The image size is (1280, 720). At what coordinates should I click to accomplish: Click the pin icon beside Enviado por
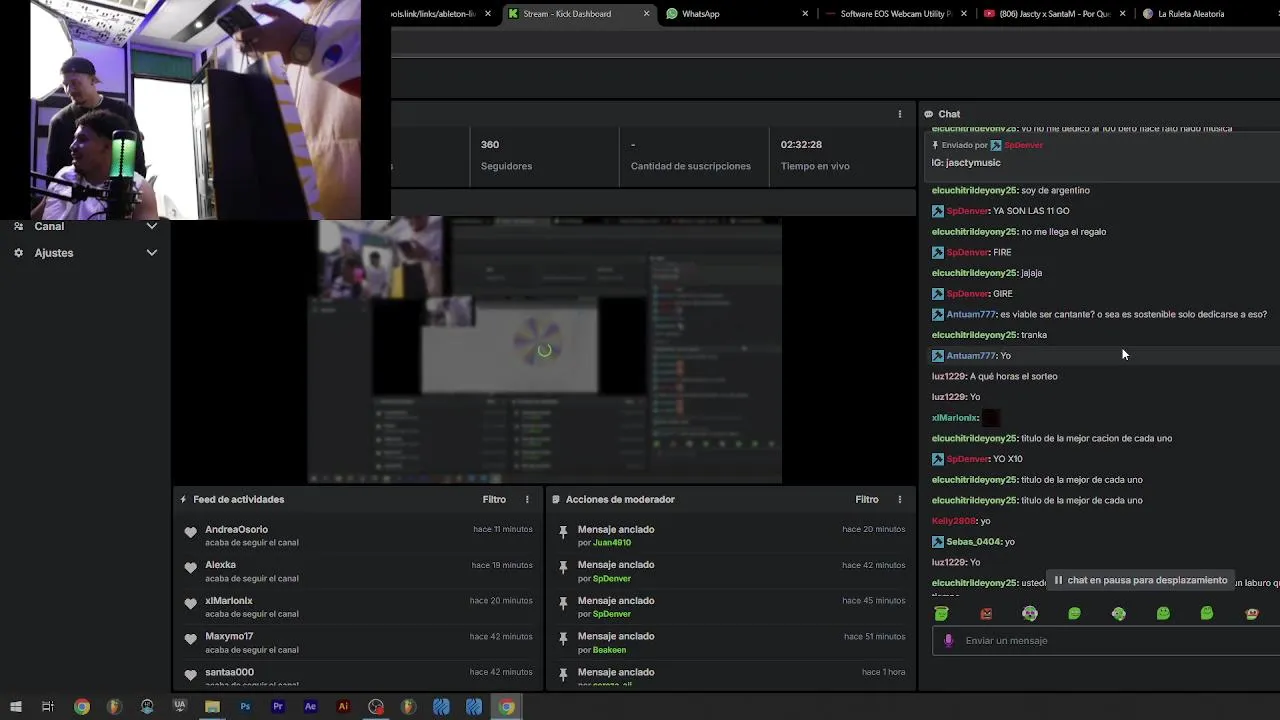935,145
